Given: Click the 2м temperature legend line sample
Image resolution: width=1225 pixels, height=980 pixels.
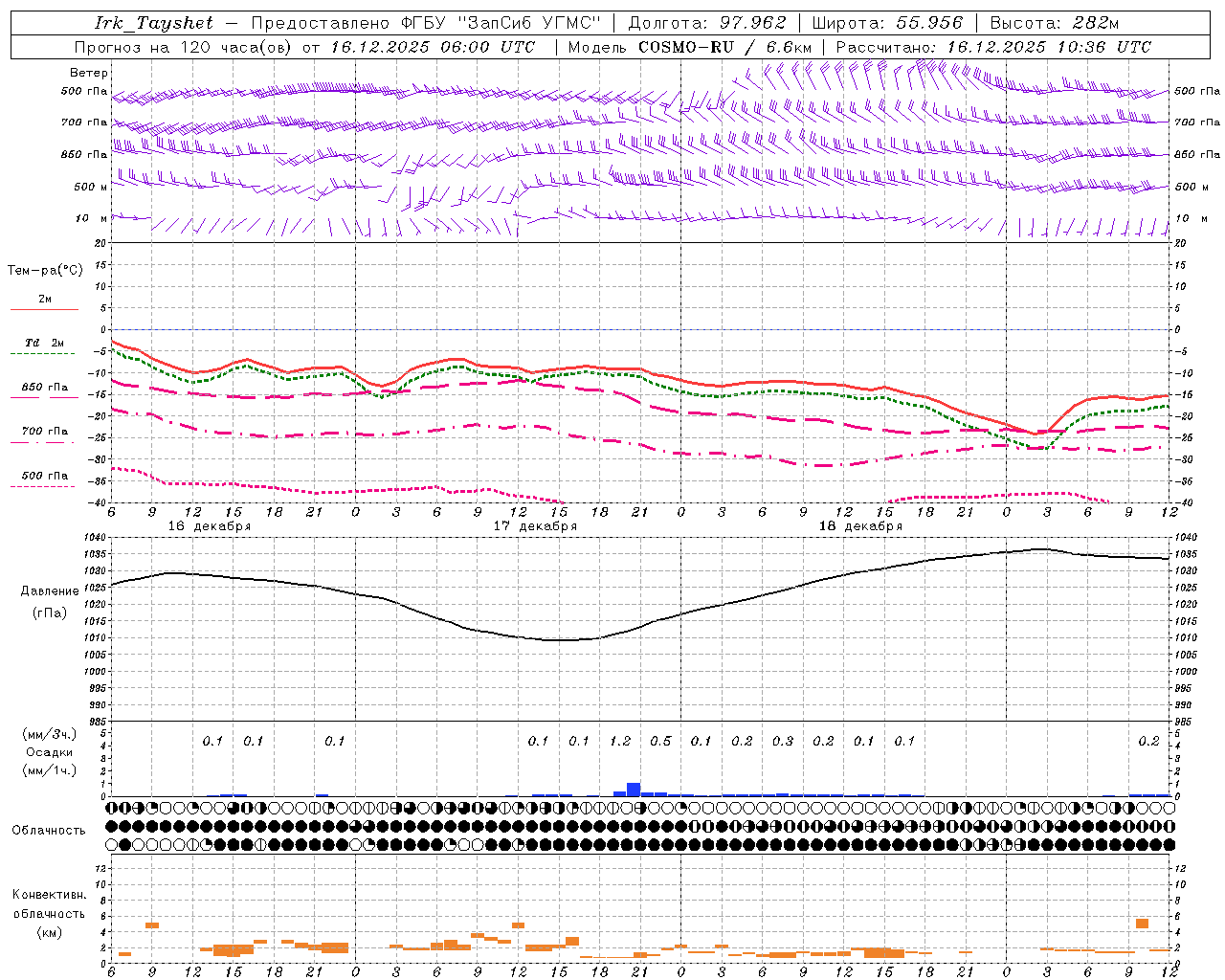Looking at the screenshot, I should coord(44,309).
